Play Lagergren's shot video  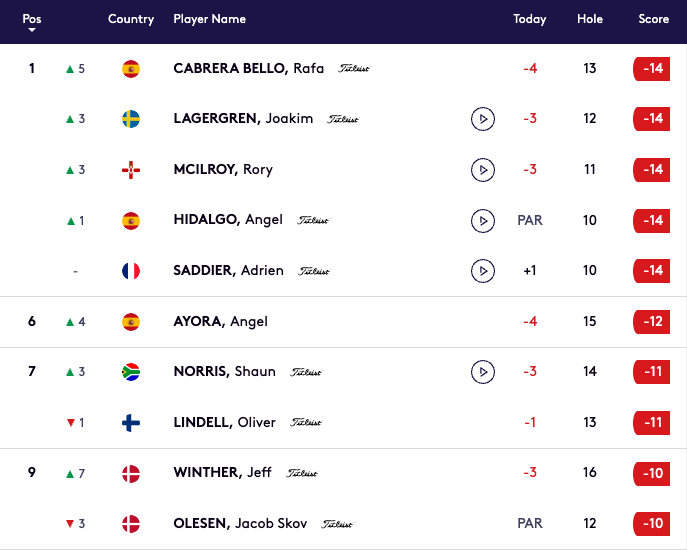coord(483,119)
